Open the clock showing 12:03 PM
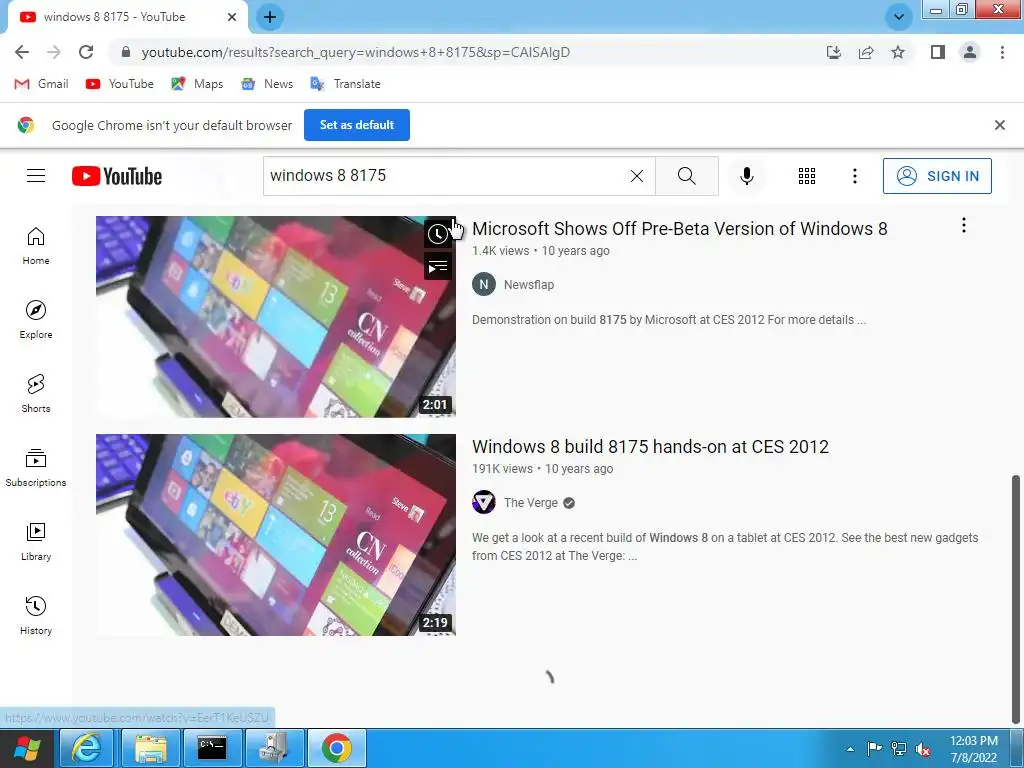 pos(974,749)
